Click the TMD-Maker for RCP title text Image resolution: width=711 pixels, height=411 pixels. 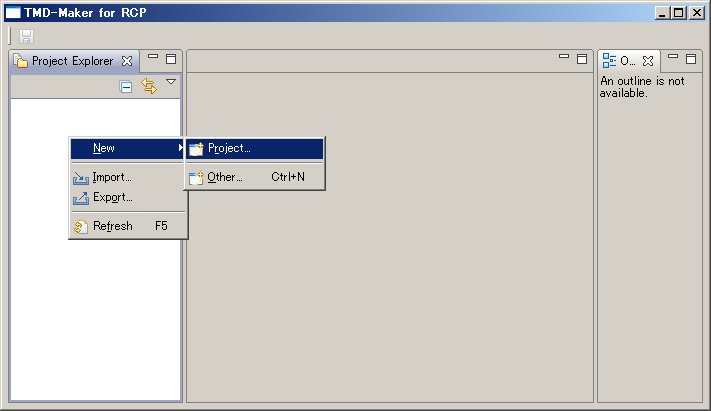point(85,13)
